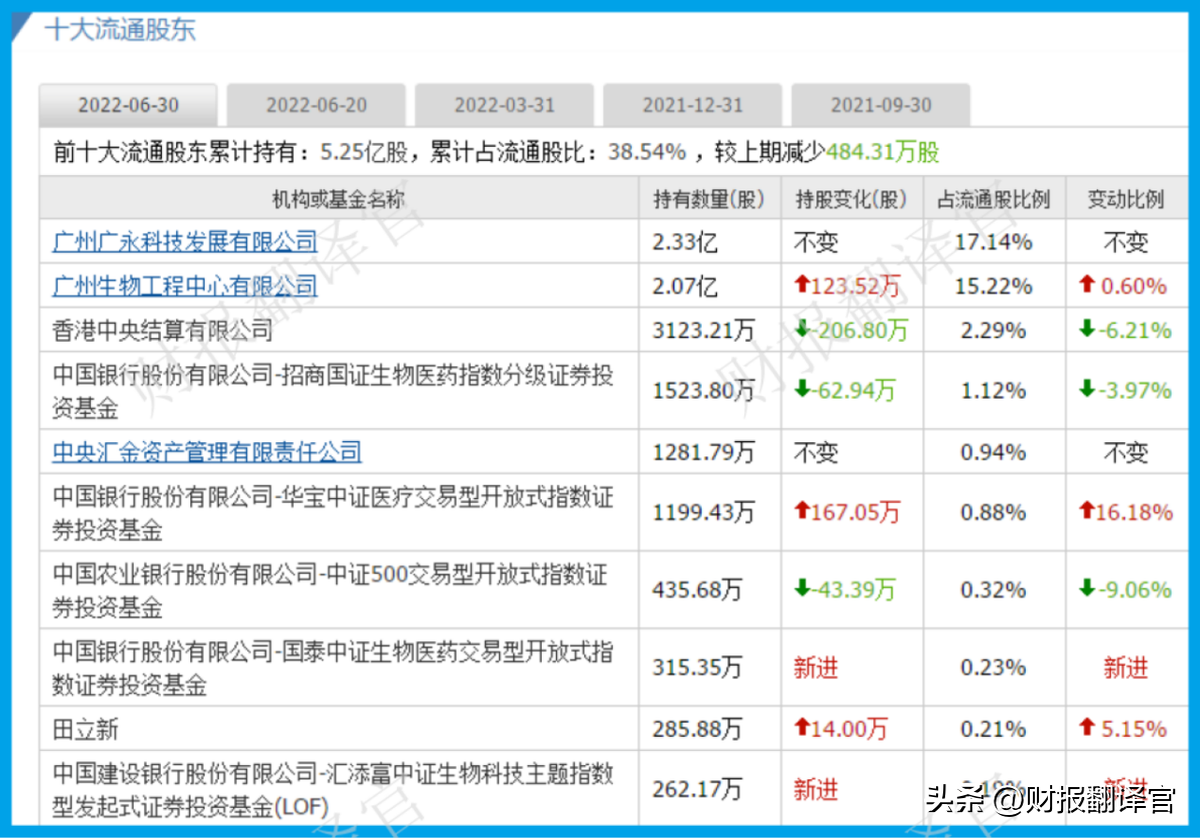This screenshot has height=838, width=1200.
Task: Click the 十大流通股东 section title
Action: pos(120,28)
